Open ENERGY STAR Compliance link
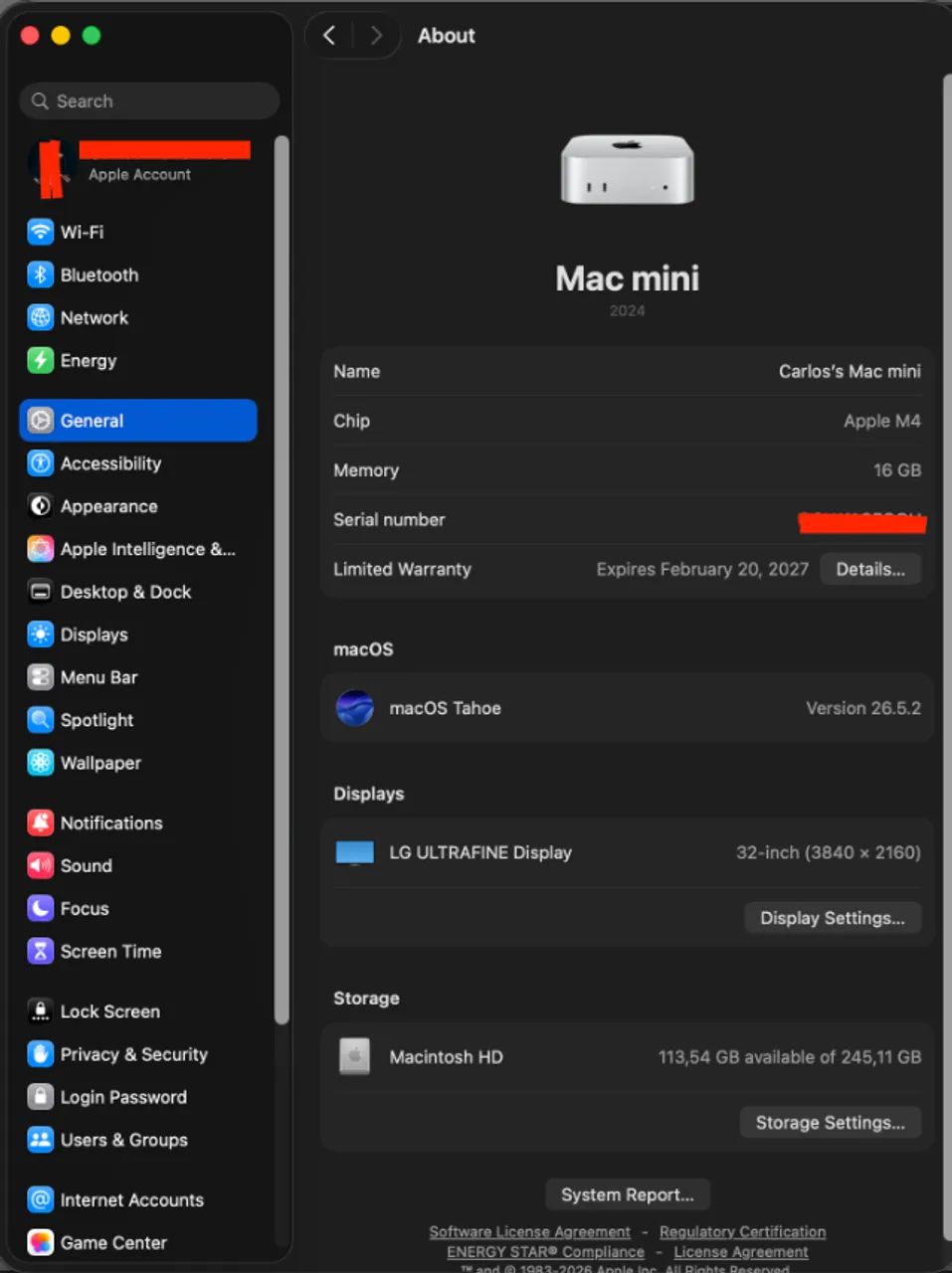The image size is (952, 1273). pos(545,1252)
